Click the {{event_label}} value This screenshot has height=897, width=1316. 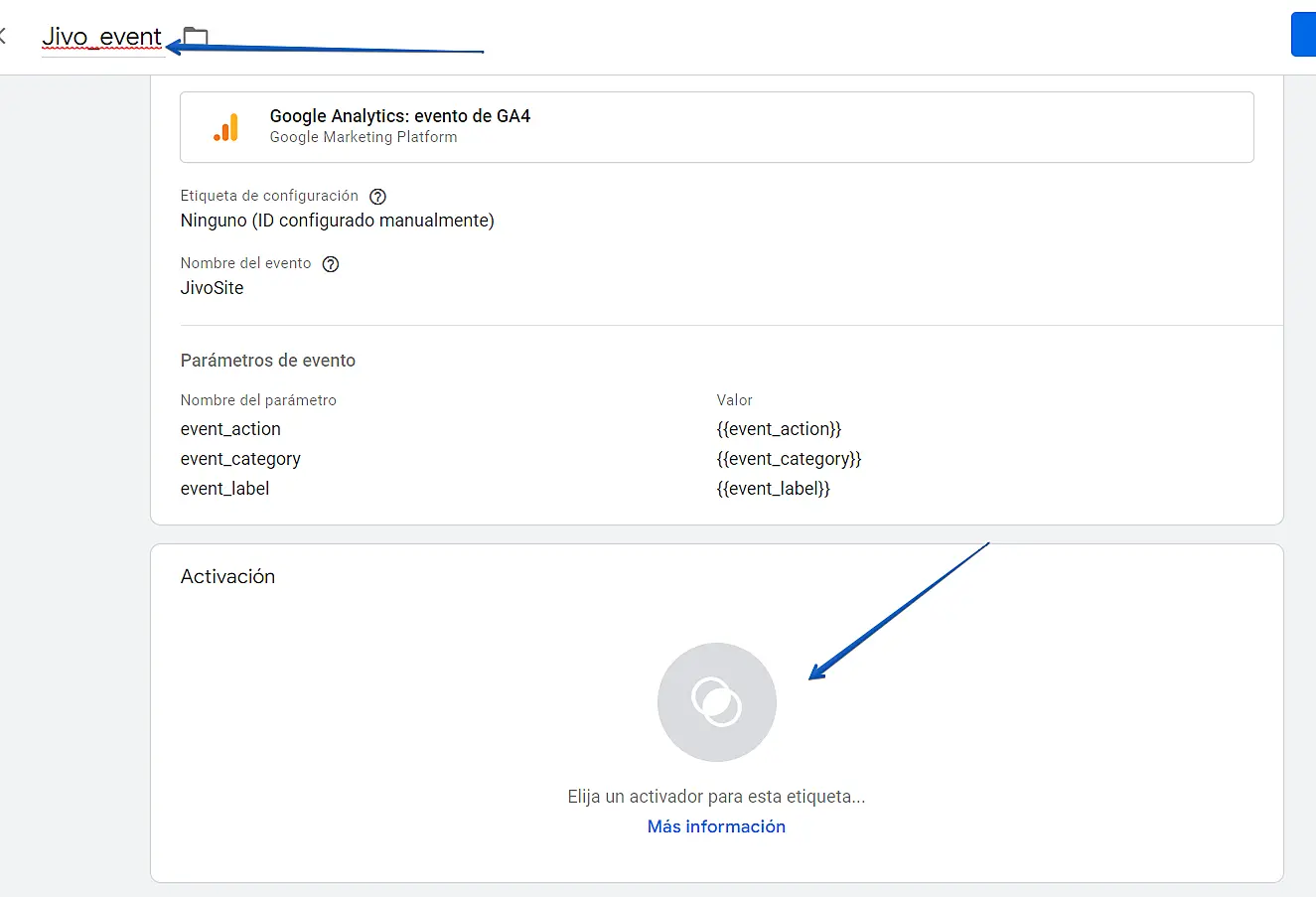tap(773, 489)
